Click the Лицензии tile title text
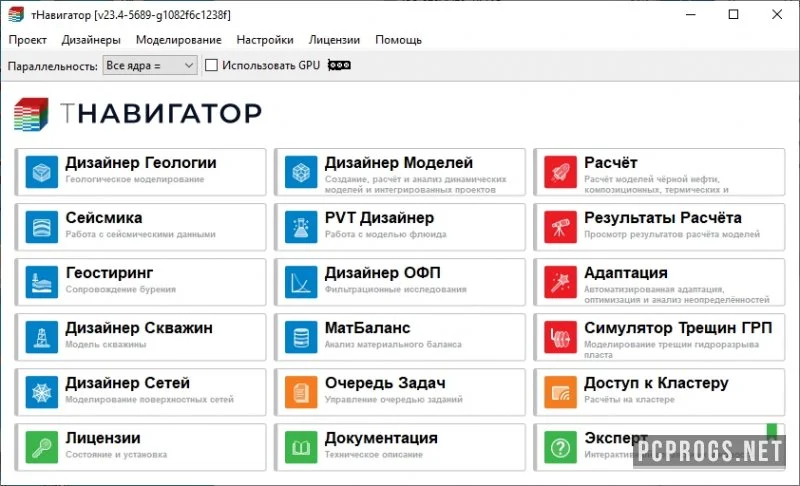This screenshot has height=486, width=800. coord(103,438)
